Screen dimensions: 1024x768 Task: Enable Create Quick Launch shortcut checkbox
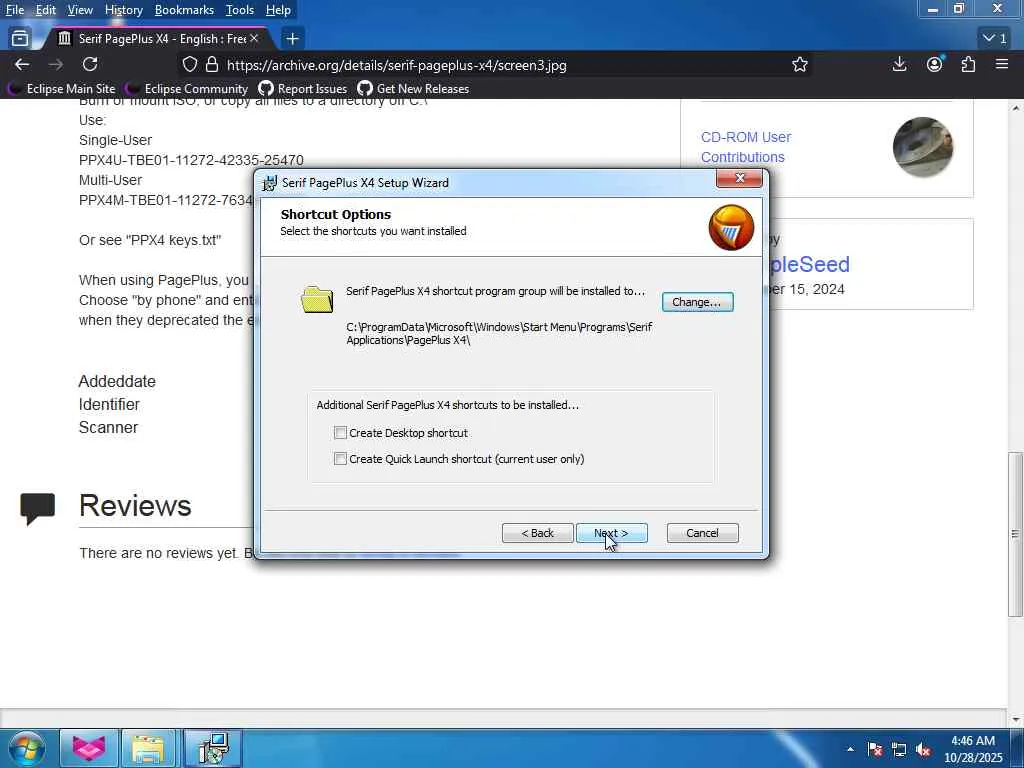(340, 458)
